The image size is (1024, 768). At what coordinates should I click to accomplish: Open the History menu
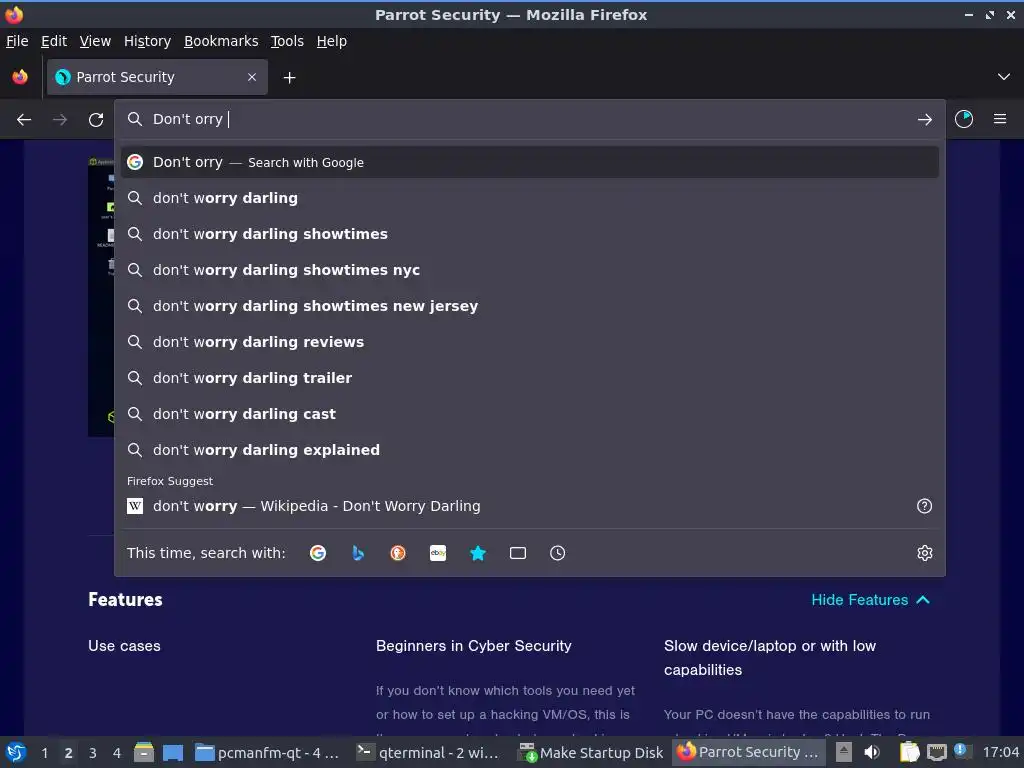(147, 41)
